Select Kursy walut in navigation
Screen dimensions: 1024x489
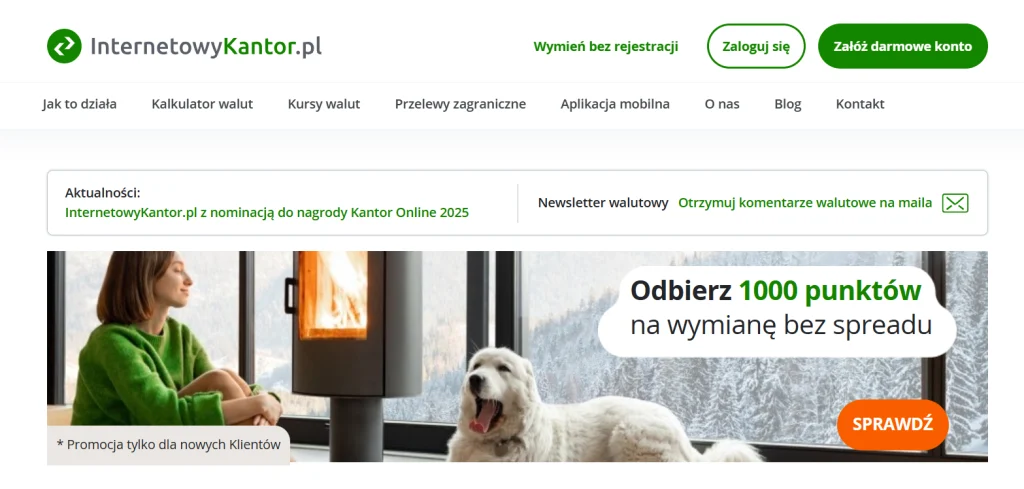click(x=324, y=104)
